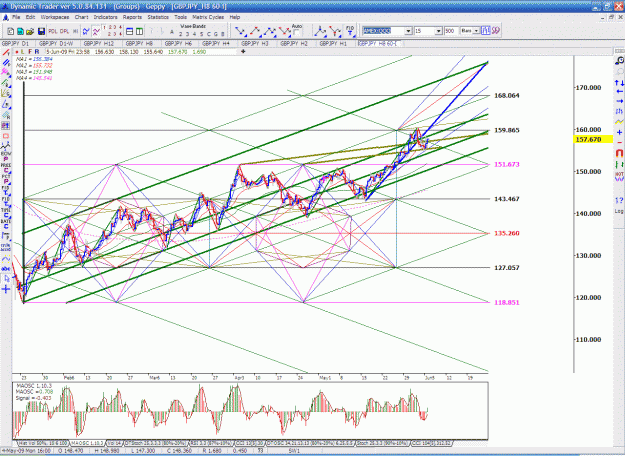The height and width of the screenshot is (456, 625).
Task: Expand the Bars unit dropdown
Action: pyautogui.click(x=476, y=31)
